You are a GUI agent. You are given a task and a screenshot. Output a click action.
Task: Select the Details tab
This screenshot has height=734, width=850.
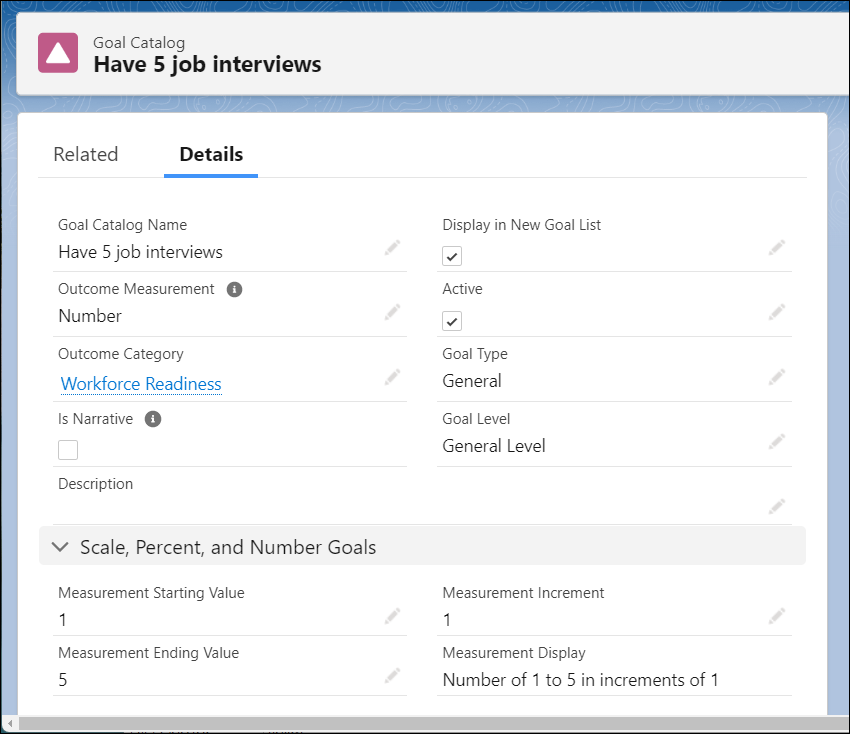[211, 154]
